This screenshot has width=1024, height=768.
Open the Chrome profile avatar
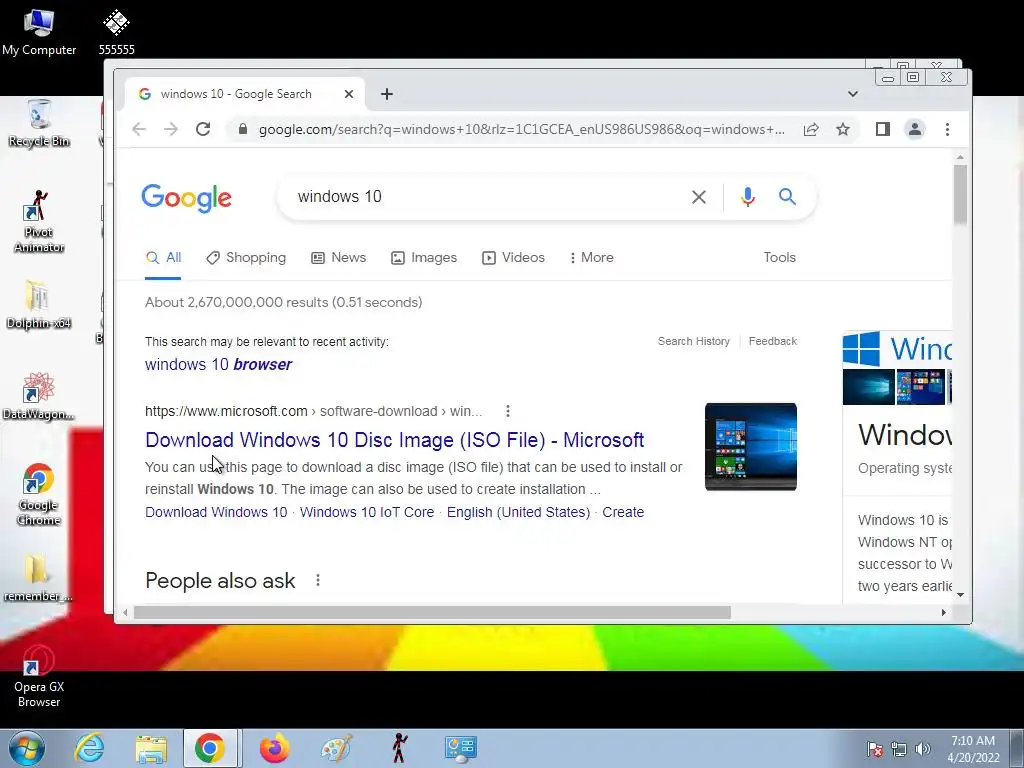click(x=915, y=129)
